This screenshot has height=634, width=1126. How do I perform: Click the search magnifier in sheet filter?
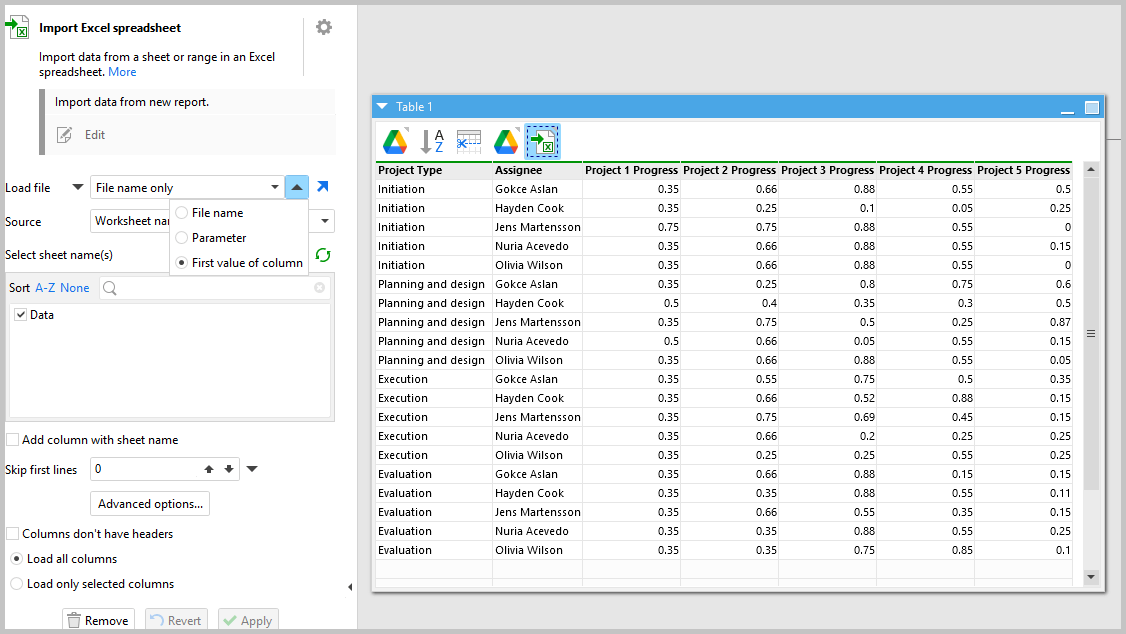tap(110, 288)
